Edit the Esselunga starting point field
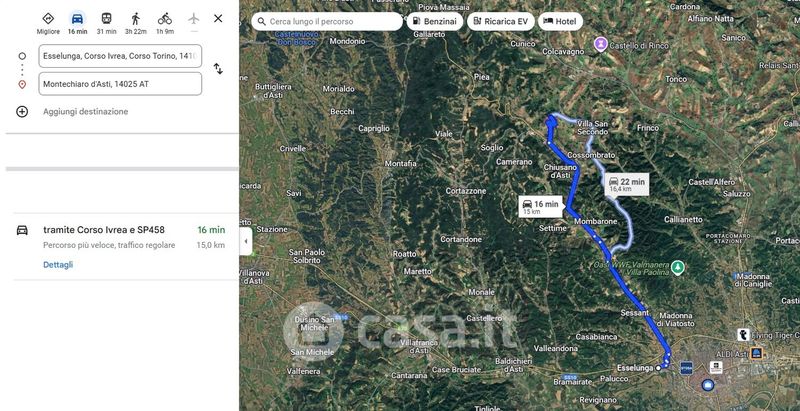This screenshot has height=411, width=800. 120,56
